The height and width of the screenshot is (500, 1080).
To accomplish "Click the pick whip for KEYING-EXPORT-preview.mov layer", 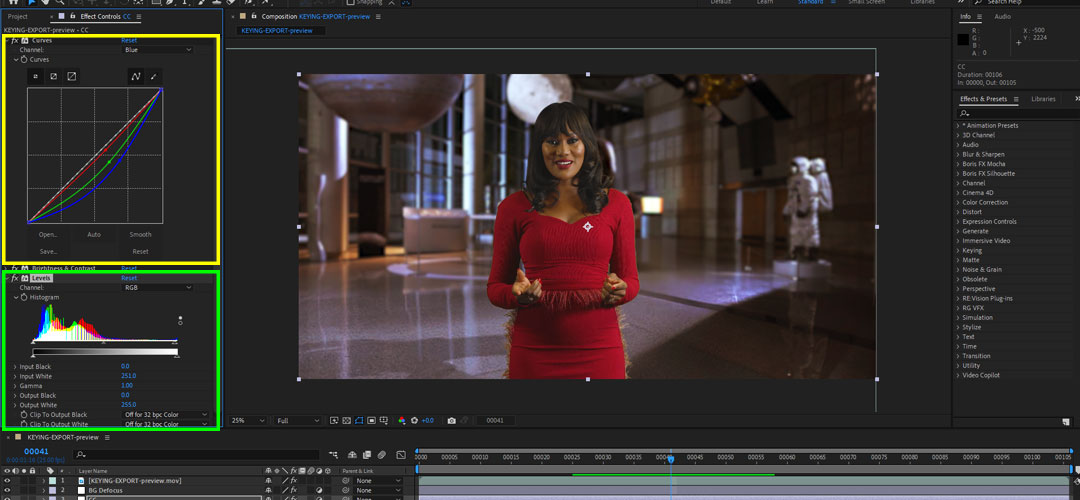I will coord(347,480).
